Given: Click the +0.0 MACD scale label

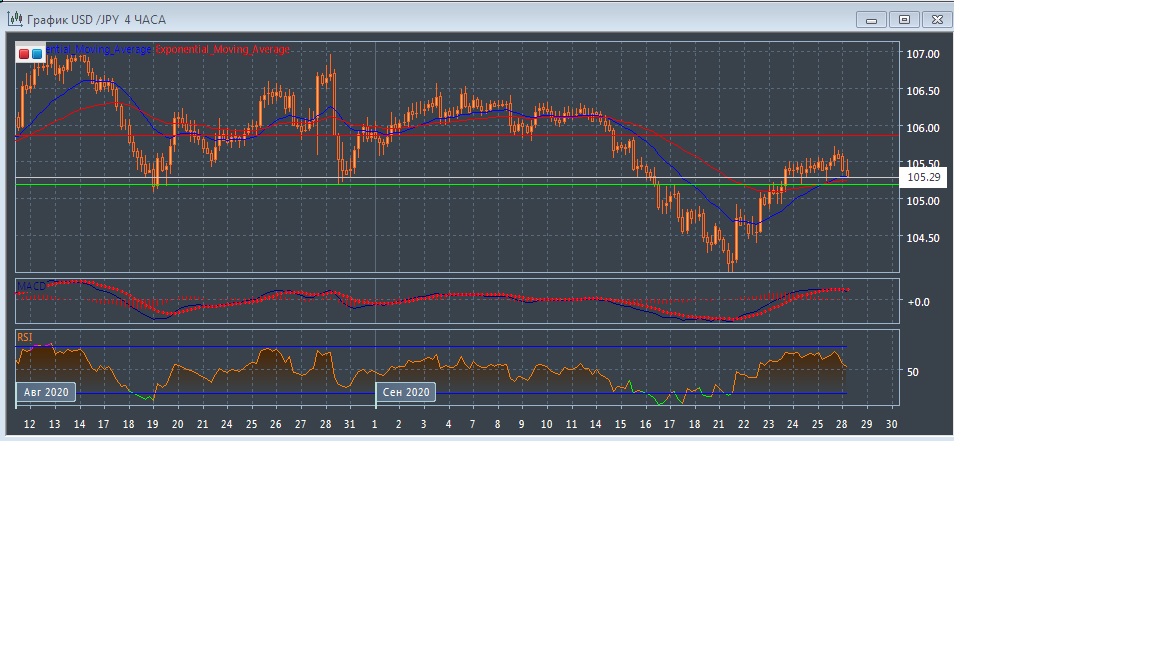Looking at the screenshot, I should [917, 301].
